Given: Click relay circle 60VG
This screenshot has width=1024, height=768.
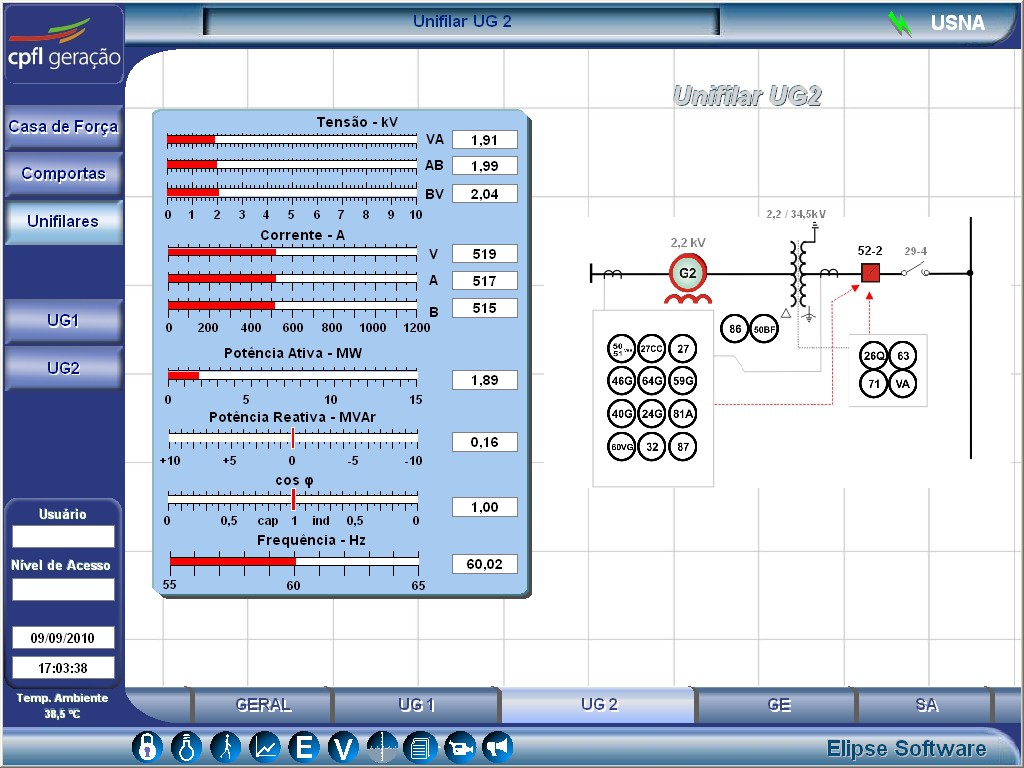Looking at the screenshot, I should coord(621,447).
